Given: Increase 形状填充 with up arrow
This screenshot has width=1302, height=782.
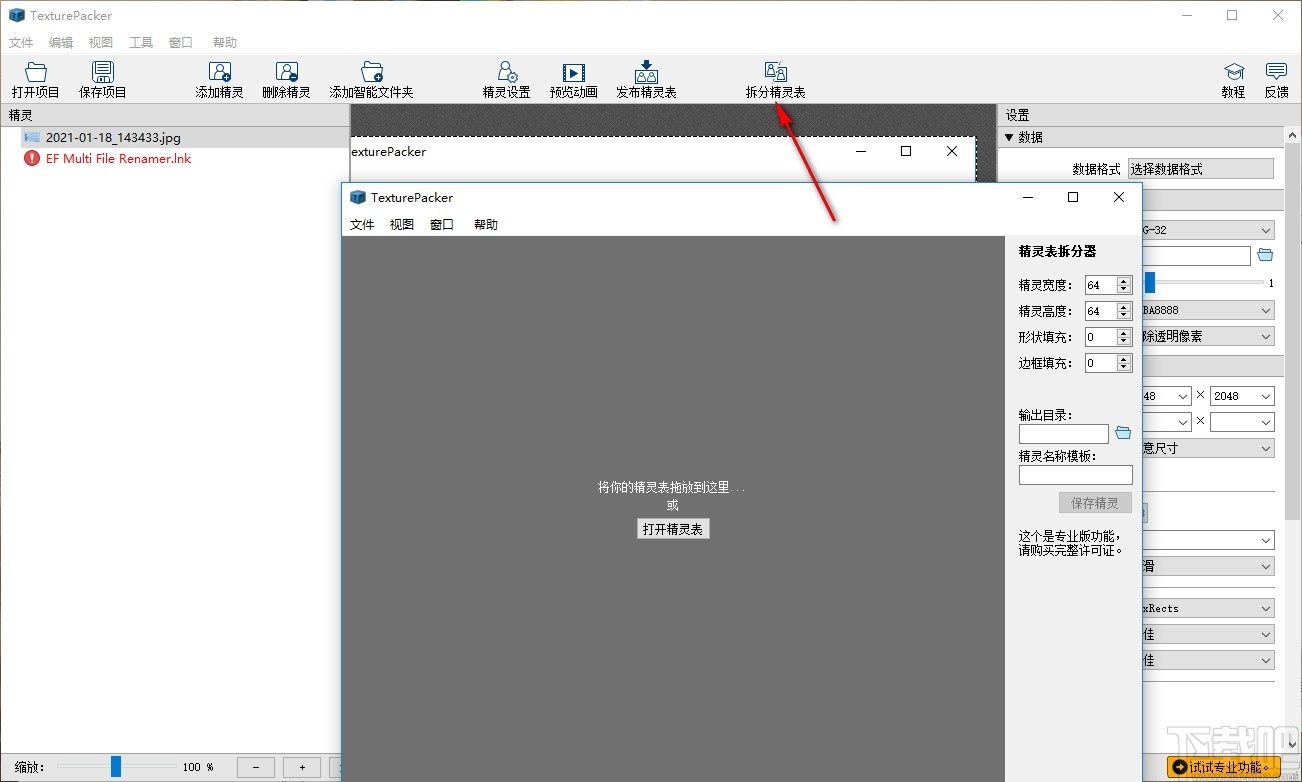Looking at the screenshot, I should tap(1125, 332).
